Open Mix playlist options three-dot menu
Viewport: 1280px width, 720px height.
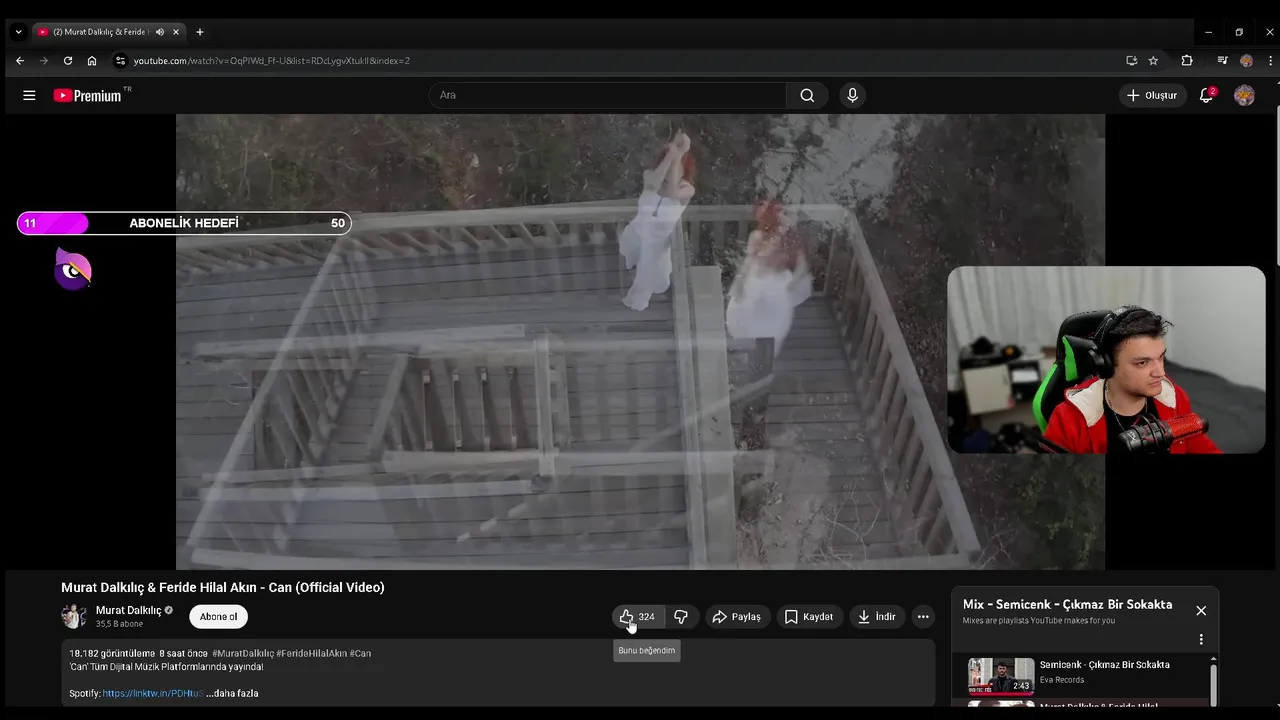pyautogui.click(x=1201, y=639)
